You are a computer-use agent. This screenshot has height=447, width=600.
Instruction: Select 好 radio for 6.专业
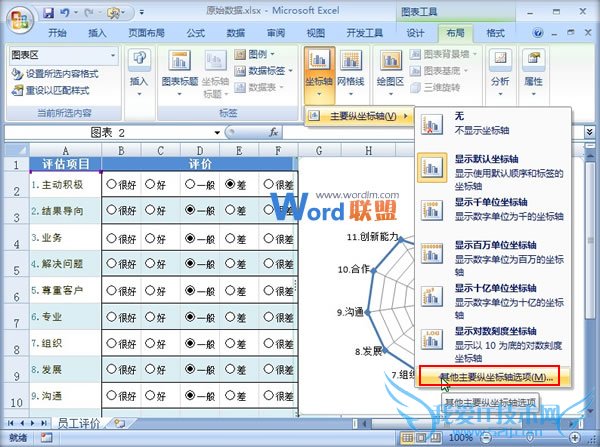click(x=150, y=317)
